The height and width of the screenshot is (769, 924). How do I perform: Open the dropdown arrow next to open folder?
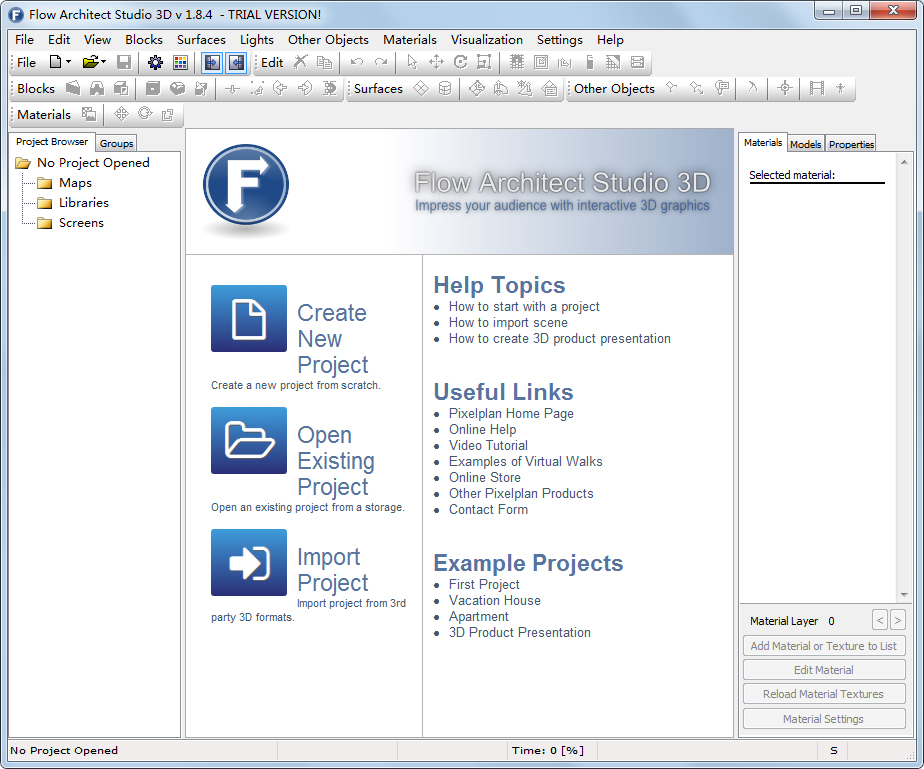(x=103, y=62)
